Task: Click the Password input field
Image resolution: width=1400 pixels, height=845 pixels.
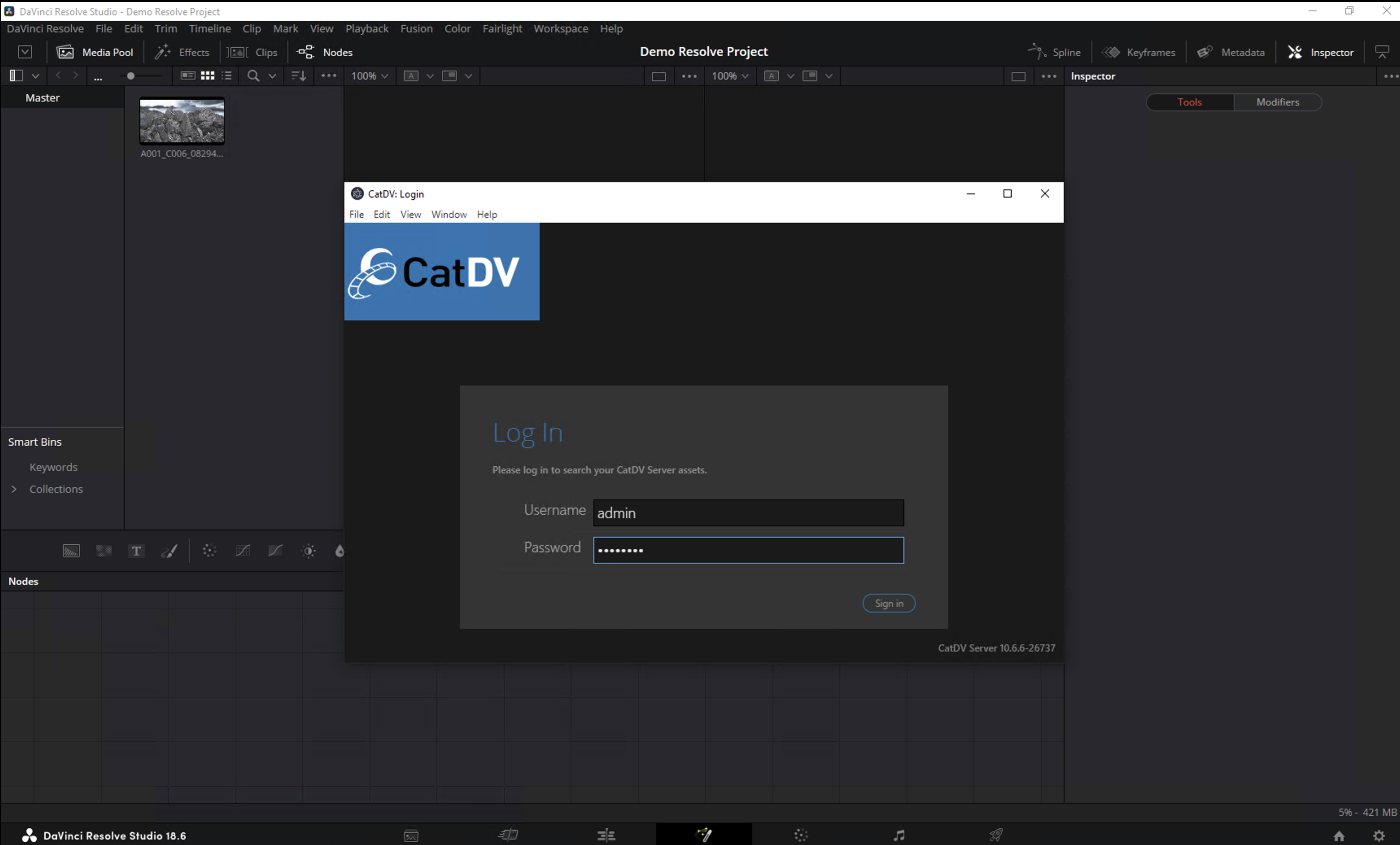Action: [x=748, y=550]
